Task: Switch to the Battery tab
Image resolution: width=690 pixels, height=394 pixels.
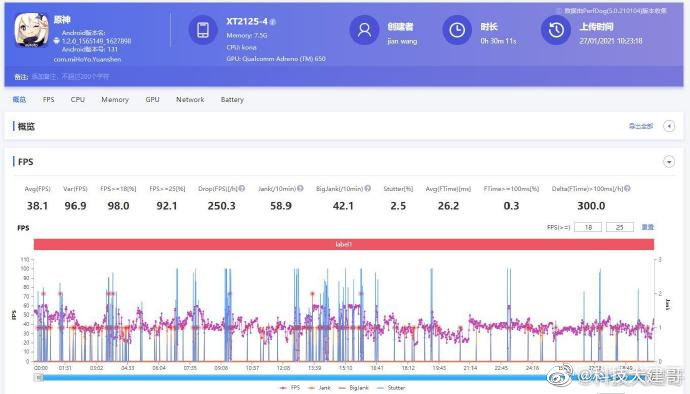Action: click(x=232, y=99)
